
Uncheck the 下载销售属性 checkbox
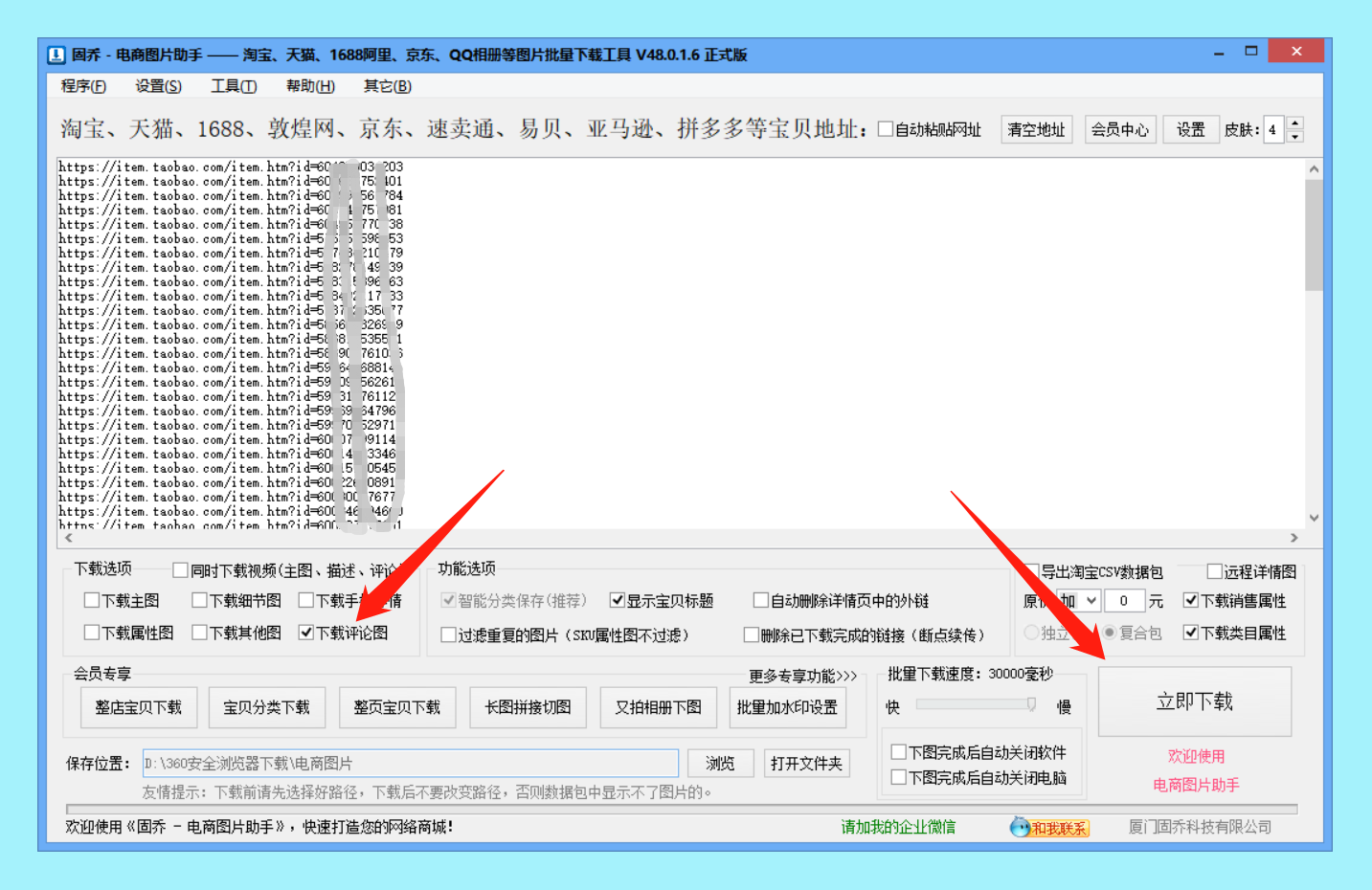[1191, 600]
